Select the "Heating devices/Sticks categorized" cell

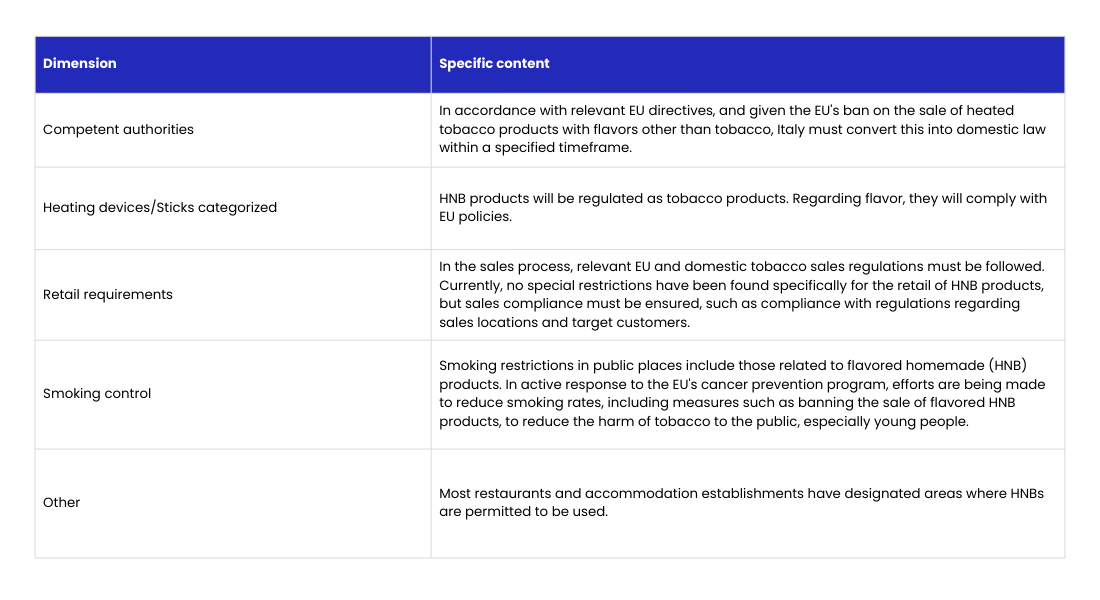tap(160, 208)
